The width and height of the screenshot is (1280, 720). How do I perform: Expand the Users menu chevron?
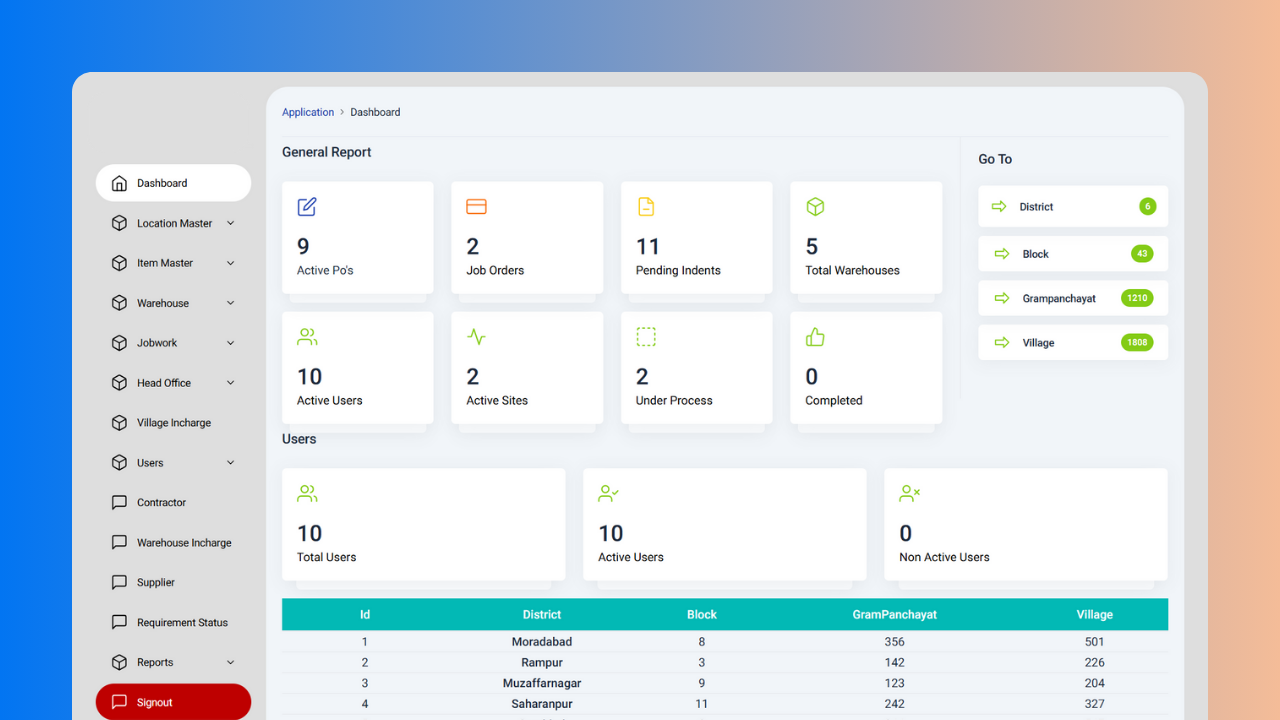(231, 463)
